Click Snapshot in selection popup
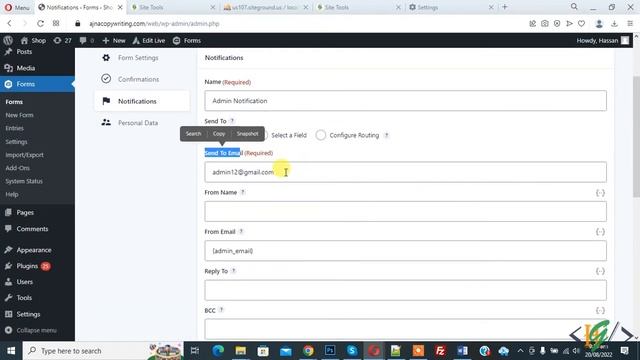This screenshot has height=360, width=640. point(247,133)
